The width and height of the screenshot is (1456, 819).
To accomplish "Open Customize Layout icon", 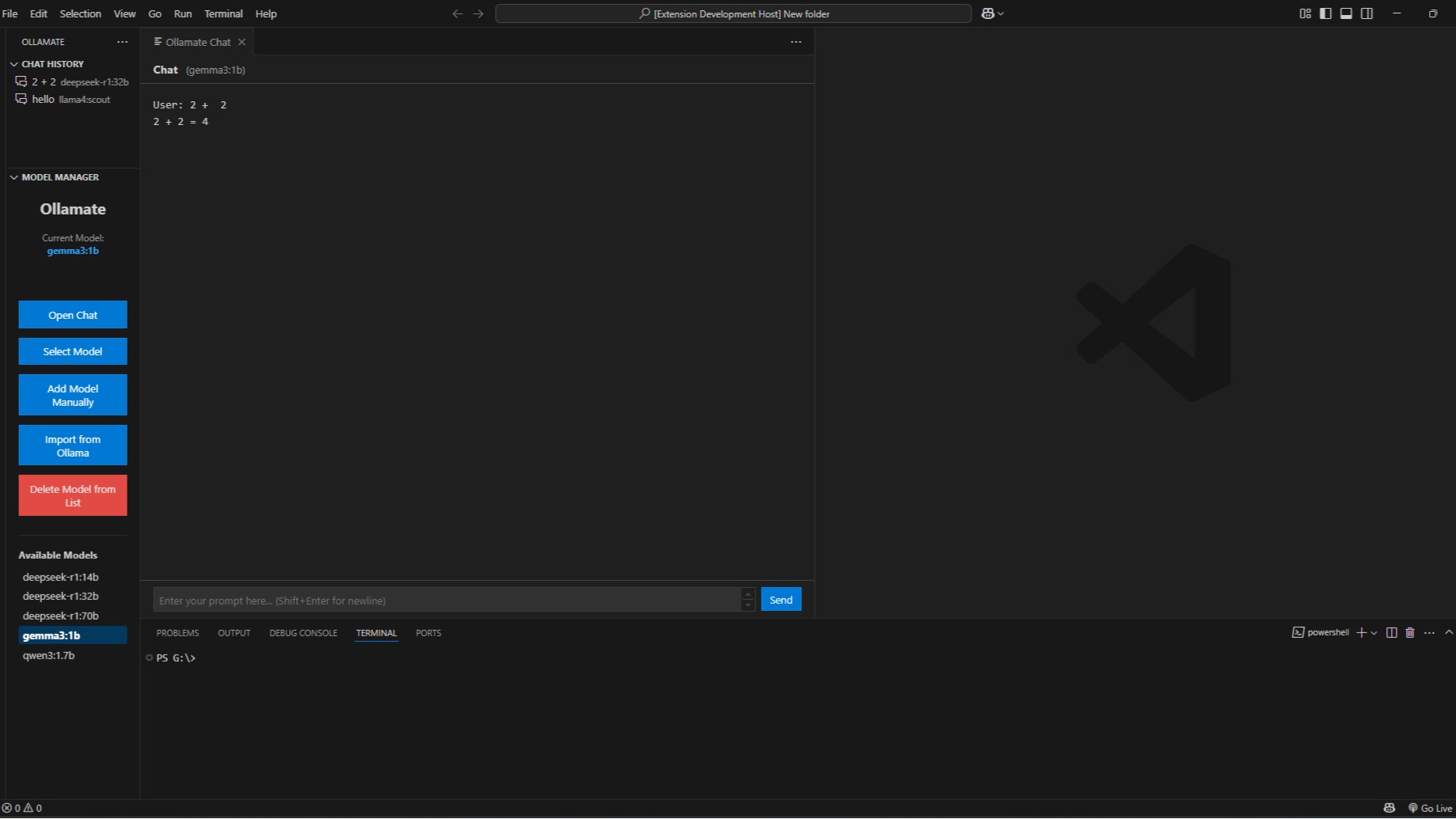I will (x=1305, y=13).
